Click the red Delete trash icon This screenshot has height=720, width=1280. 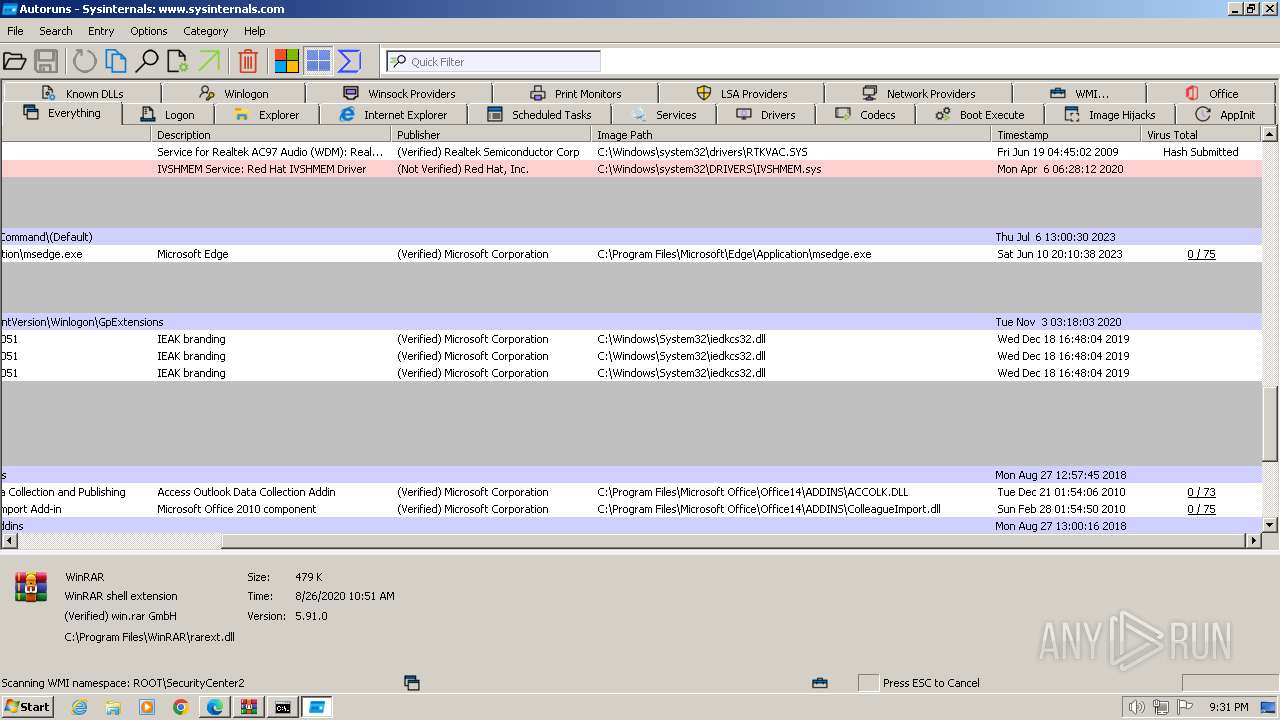click(x=248, y=61)
